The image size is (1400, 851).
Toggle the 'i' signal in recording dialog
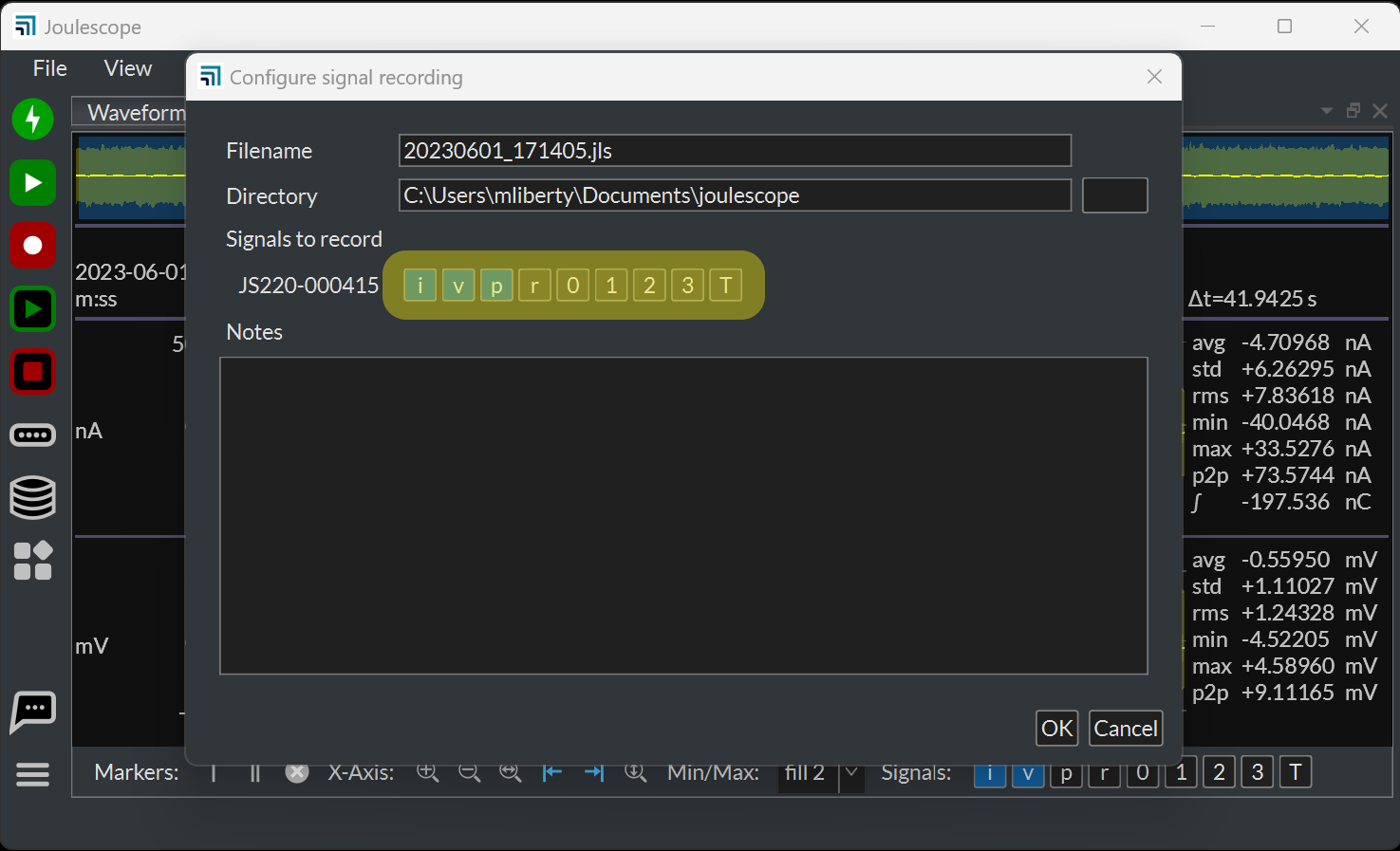click(x=420, y=286)
